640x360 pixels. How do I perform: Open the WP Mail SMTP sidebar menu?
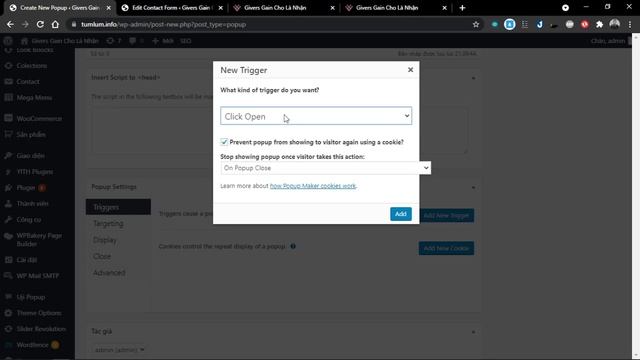point(38,276)
